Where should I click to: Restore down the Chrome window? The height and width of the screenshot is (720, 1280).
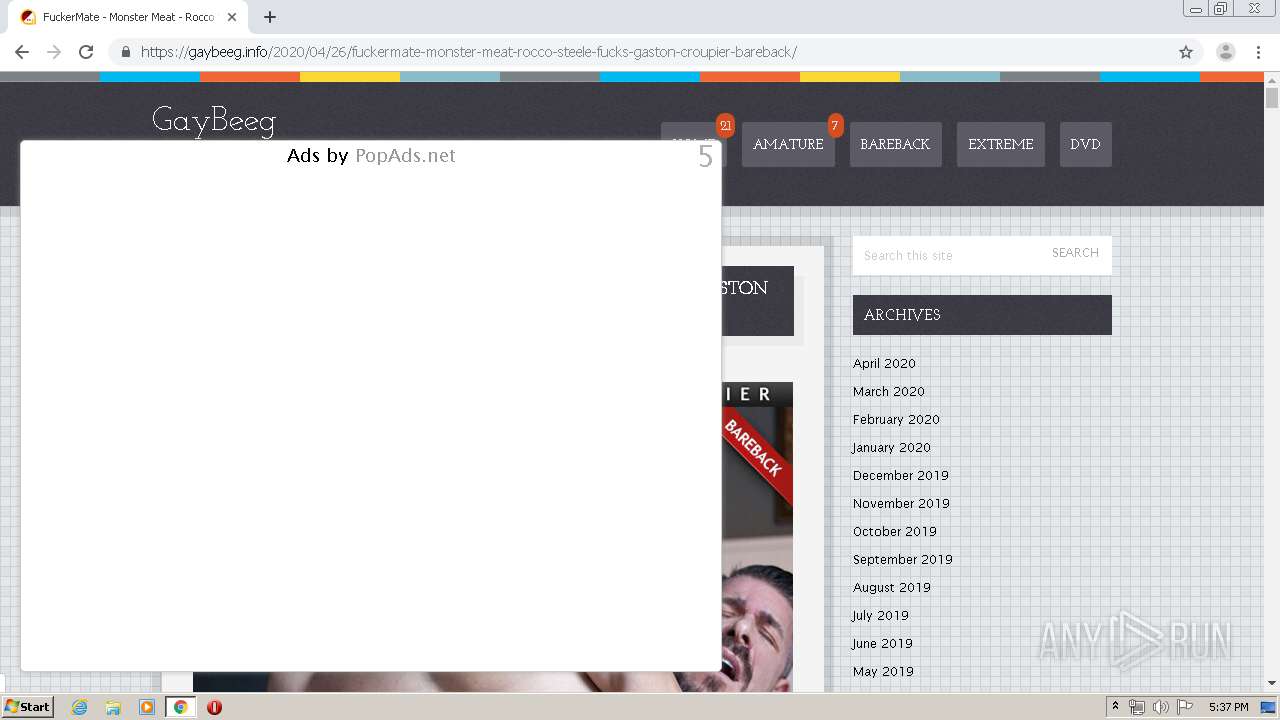[x=1220, y=9]
